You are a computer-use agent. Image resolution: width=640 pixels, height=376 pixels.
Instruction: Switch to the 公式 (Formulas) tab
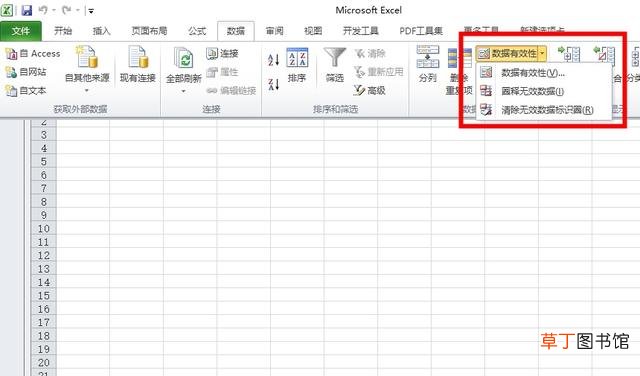(x=197, y=31)
